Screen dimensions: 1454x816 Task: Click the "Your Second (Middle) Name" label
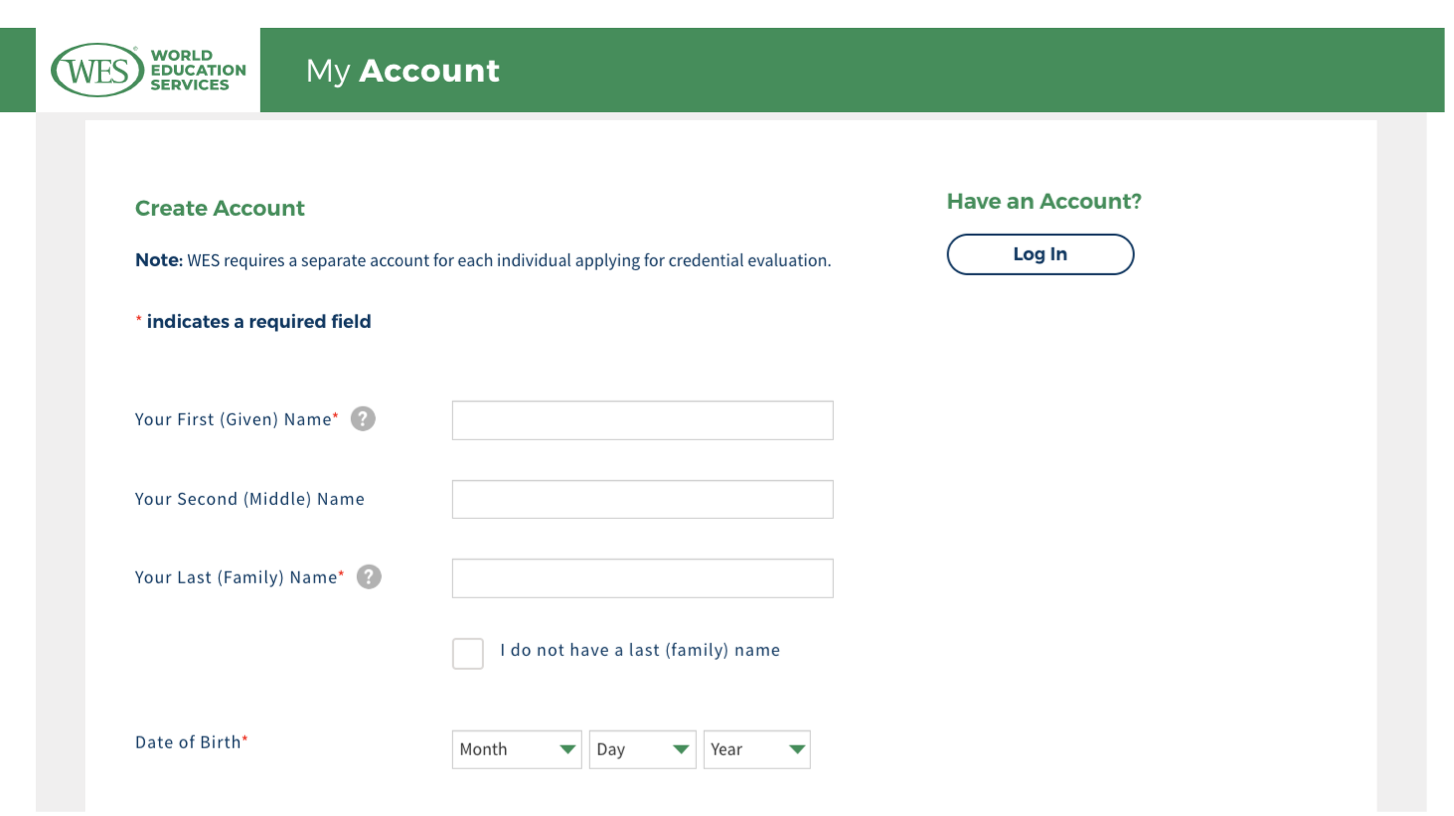[x=250, y=499]
